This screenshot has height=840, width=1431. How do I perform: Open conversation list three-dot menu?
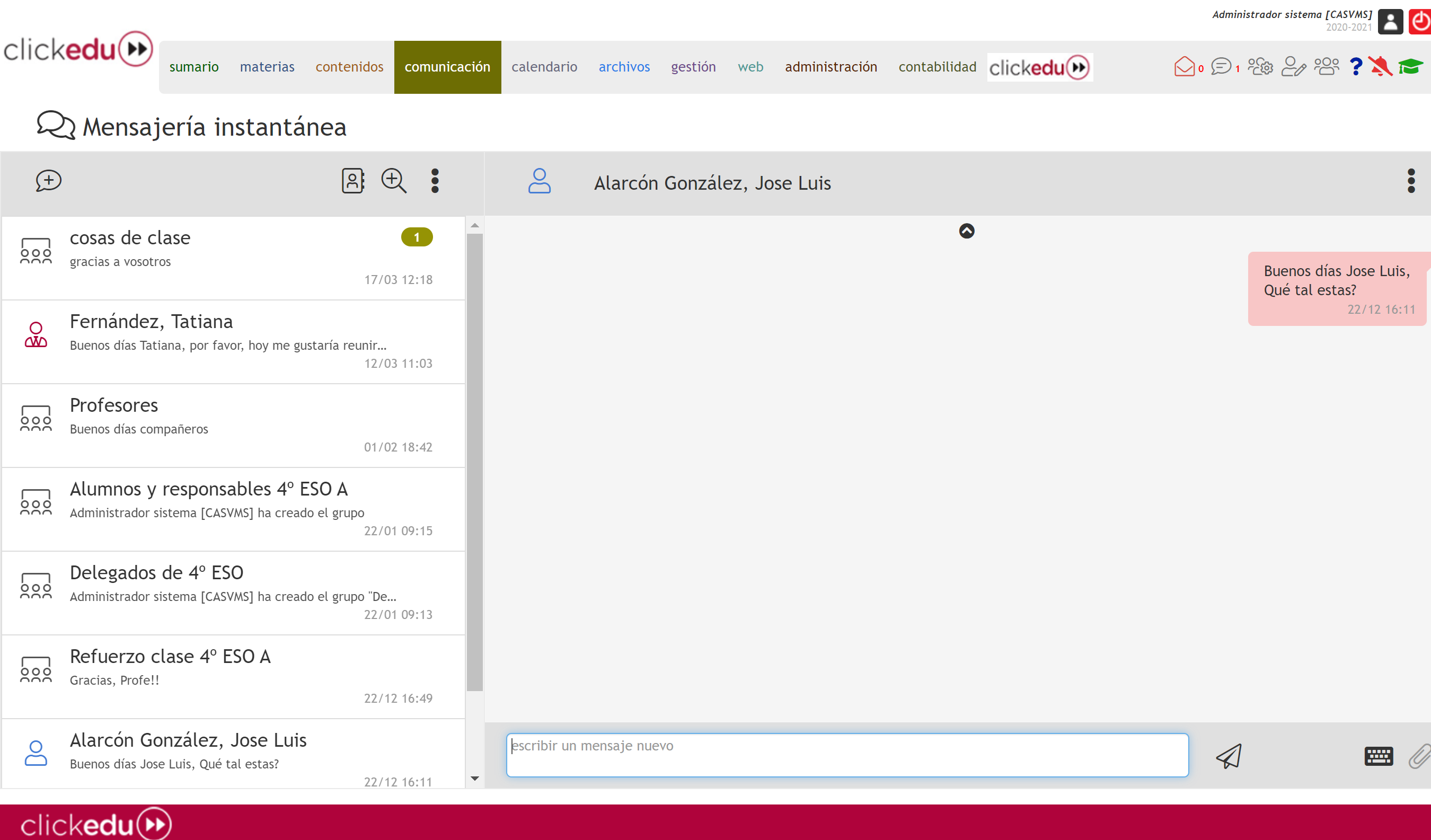[x=435, y=181]
